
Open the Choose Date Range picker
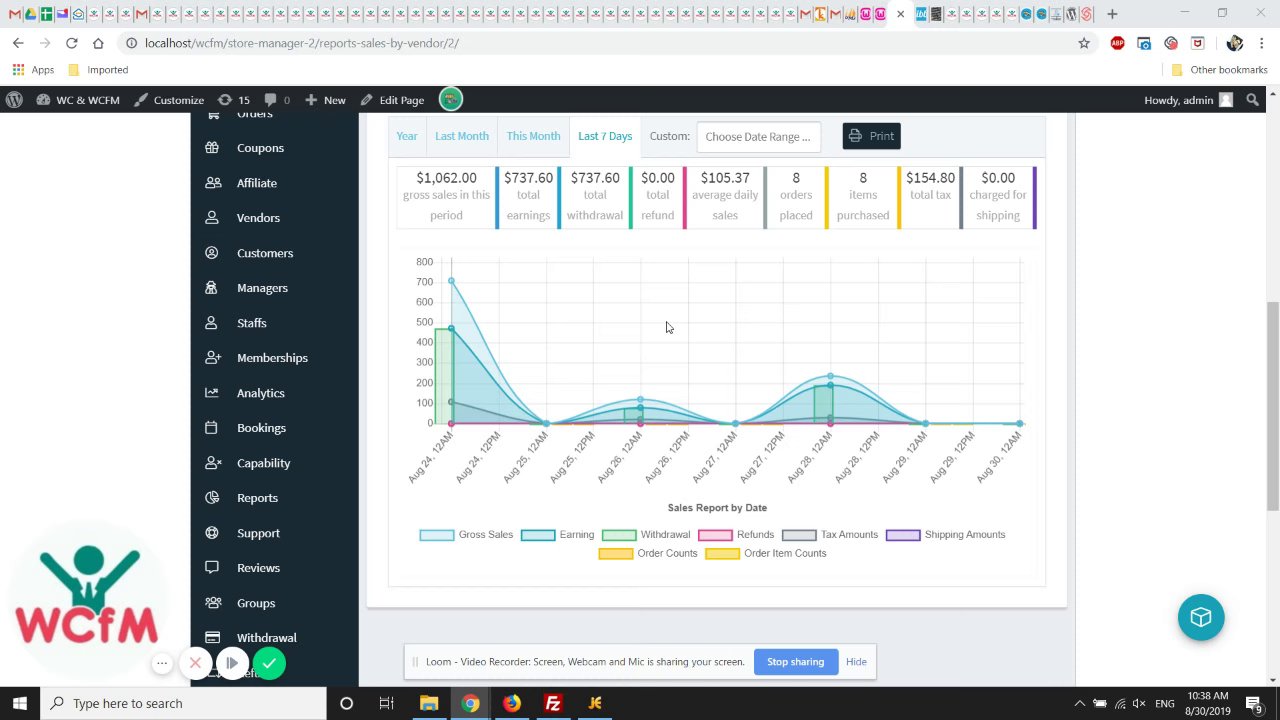(758, 137)
